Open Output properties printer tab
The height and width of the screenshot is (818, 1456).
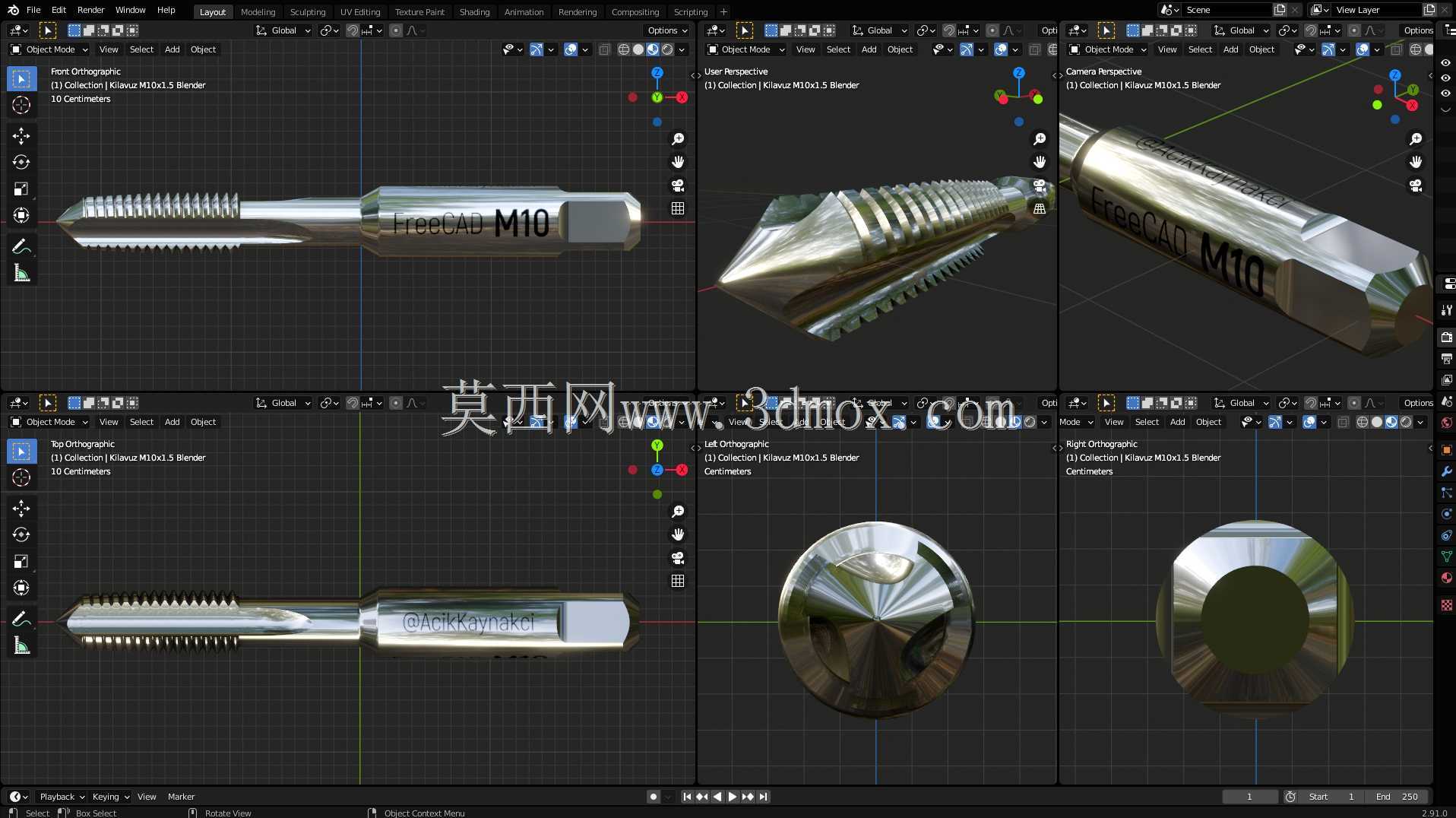tap(1447, 358)
